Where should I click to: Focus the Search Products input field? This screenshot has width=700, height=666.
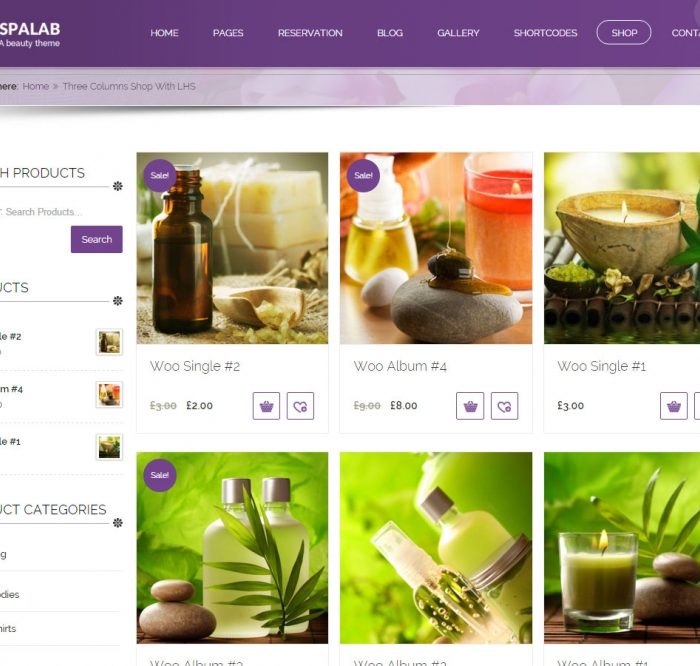point(58,212)
